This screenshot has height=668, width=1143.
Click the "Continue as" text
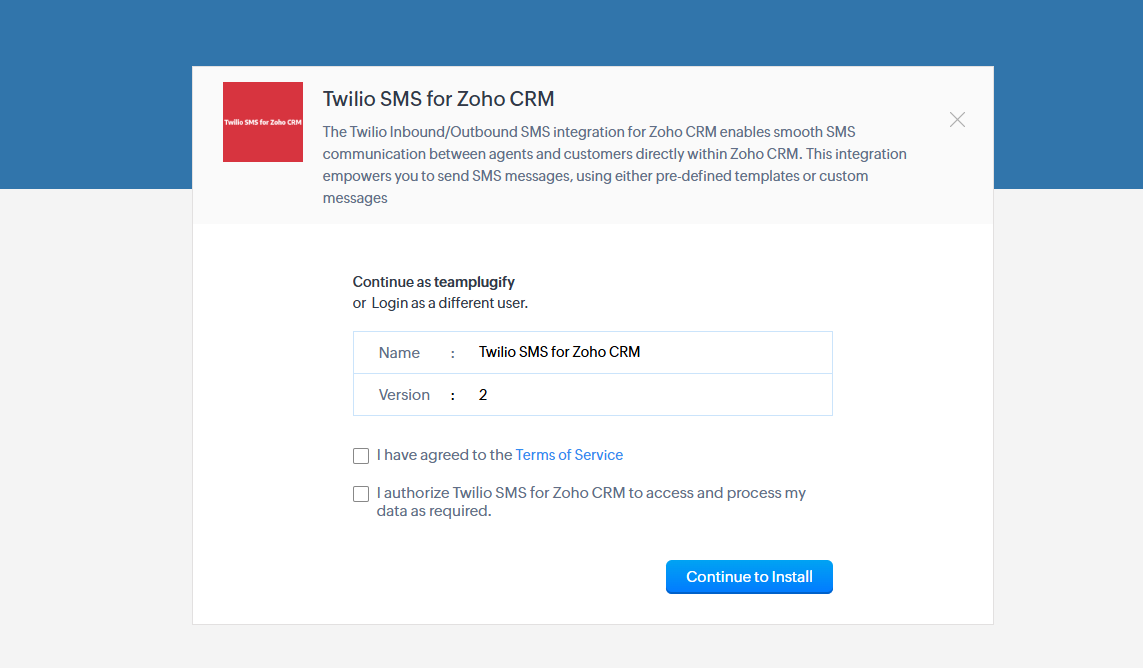pos(391,282)
